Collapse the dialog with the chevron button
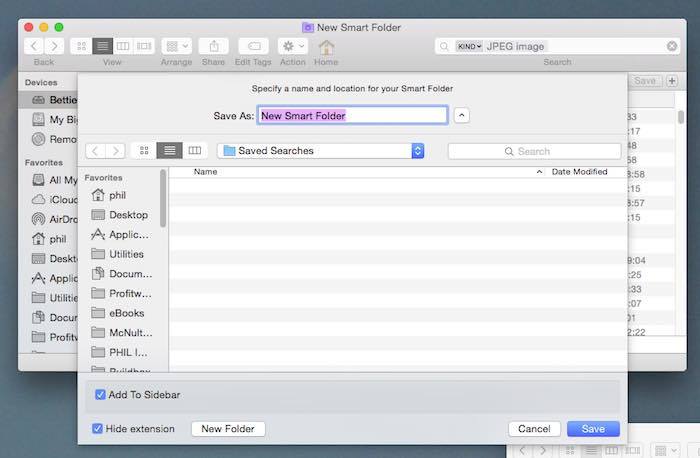Viewport: 700px width, 458px height. click(462, 116)
